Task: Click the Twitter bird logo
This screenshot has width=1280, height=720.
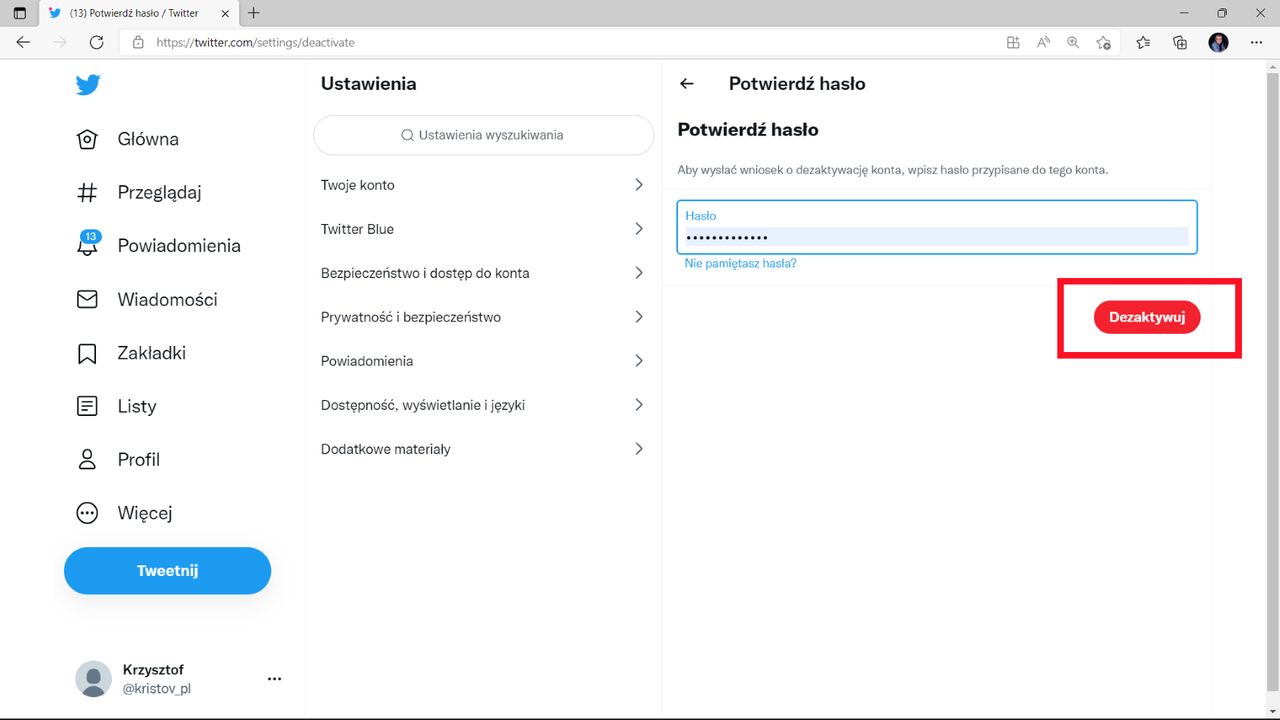Action: tap(88, 85)
